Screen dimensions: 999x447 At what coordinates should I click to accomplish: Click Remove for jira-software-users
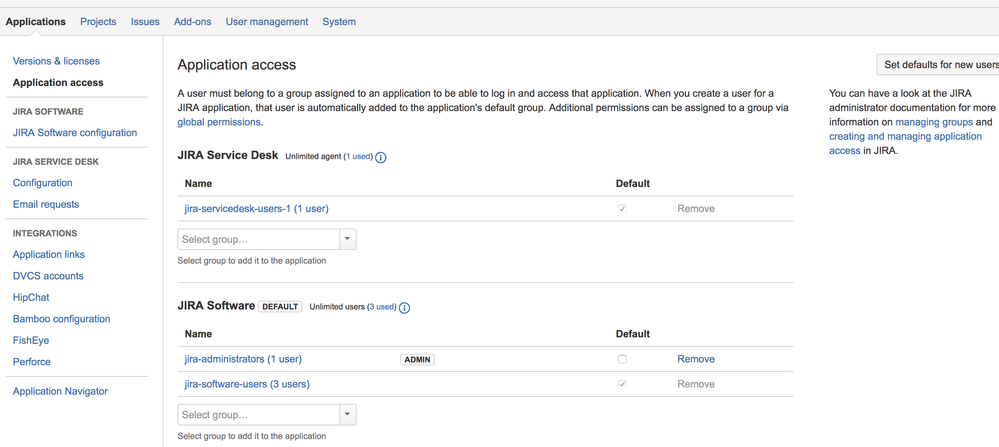click(x=696, y=384)
